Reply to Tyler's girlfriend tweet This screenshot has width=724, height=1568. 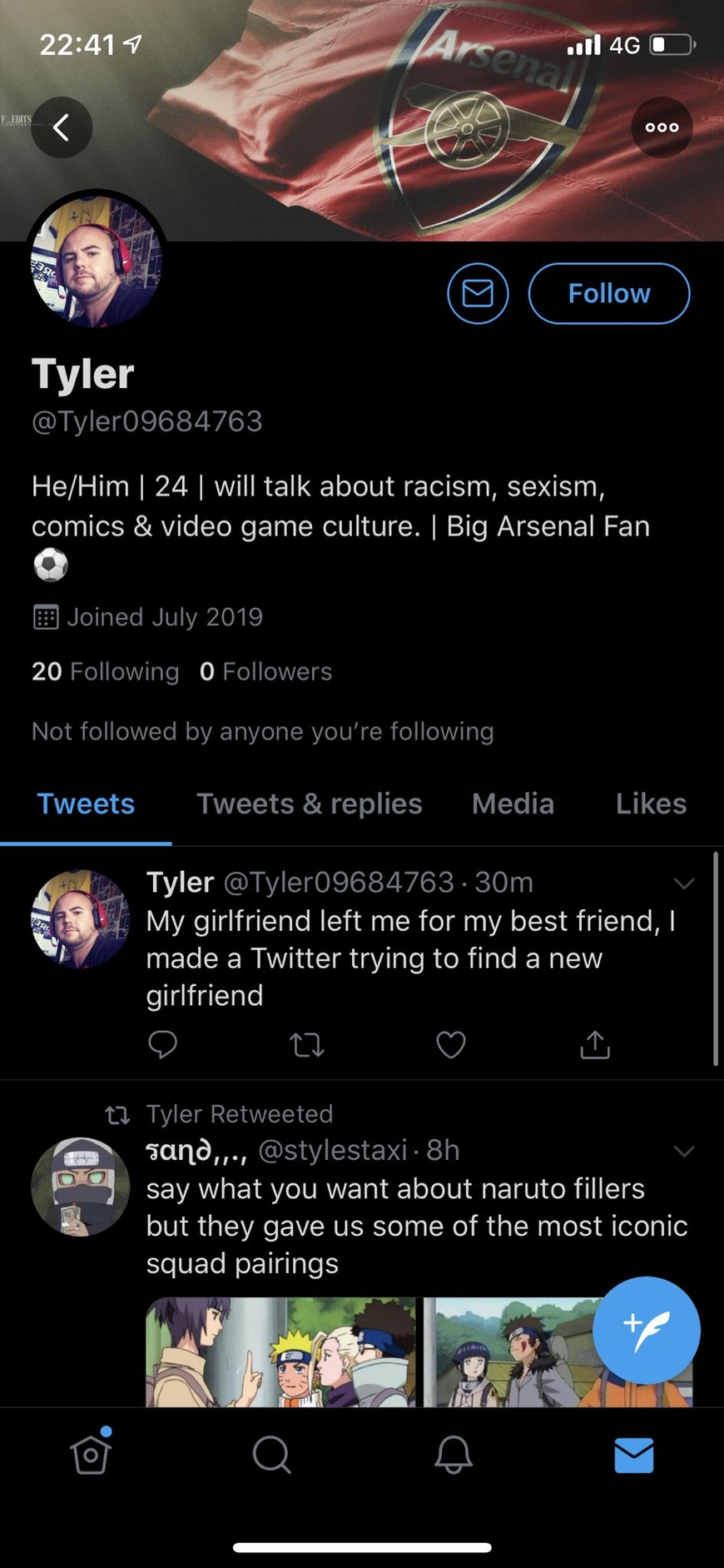pos(162,1043)
